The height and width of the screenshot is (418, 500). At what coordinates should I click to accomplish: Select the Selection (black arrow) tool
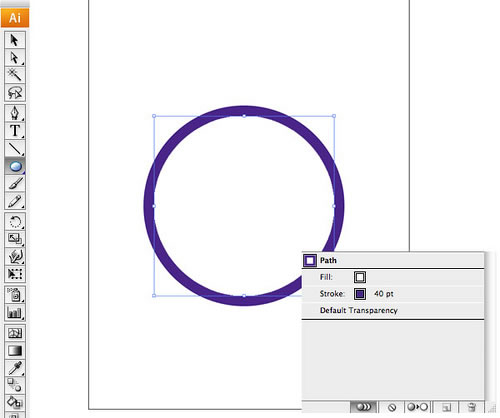tap(15, 40)
